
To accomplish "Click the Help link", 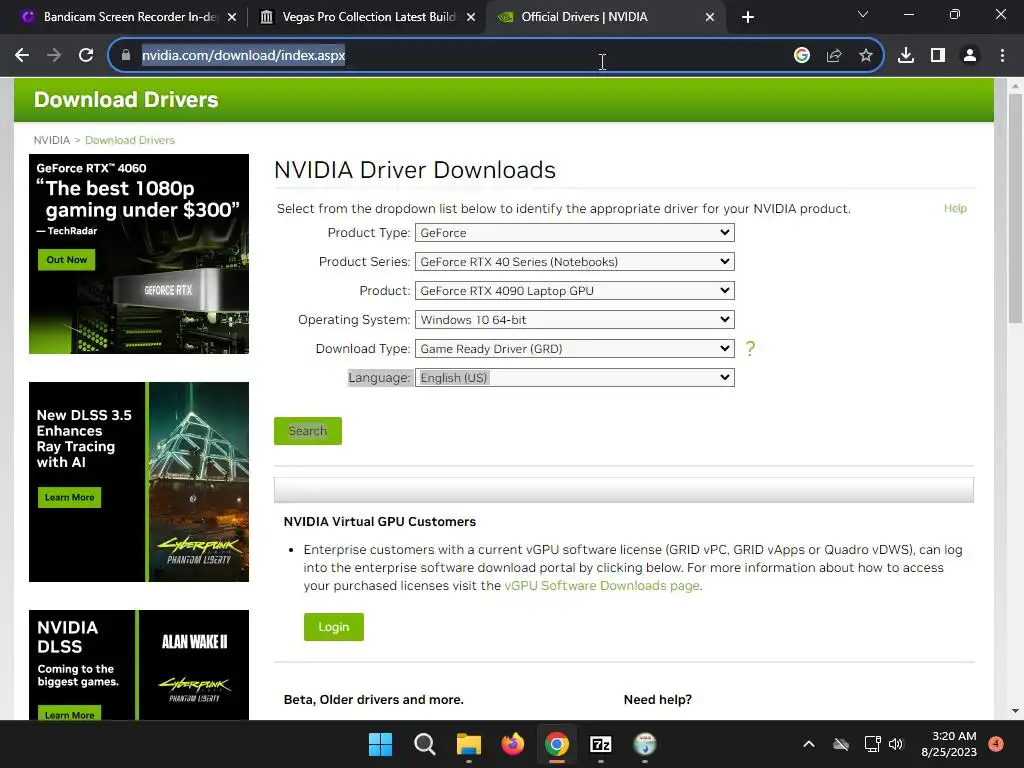I will (x=955, y=208).
